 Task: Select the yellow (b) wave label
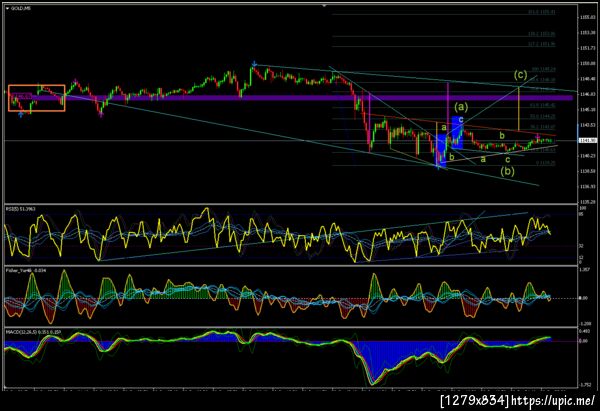(x=507, y=171)
